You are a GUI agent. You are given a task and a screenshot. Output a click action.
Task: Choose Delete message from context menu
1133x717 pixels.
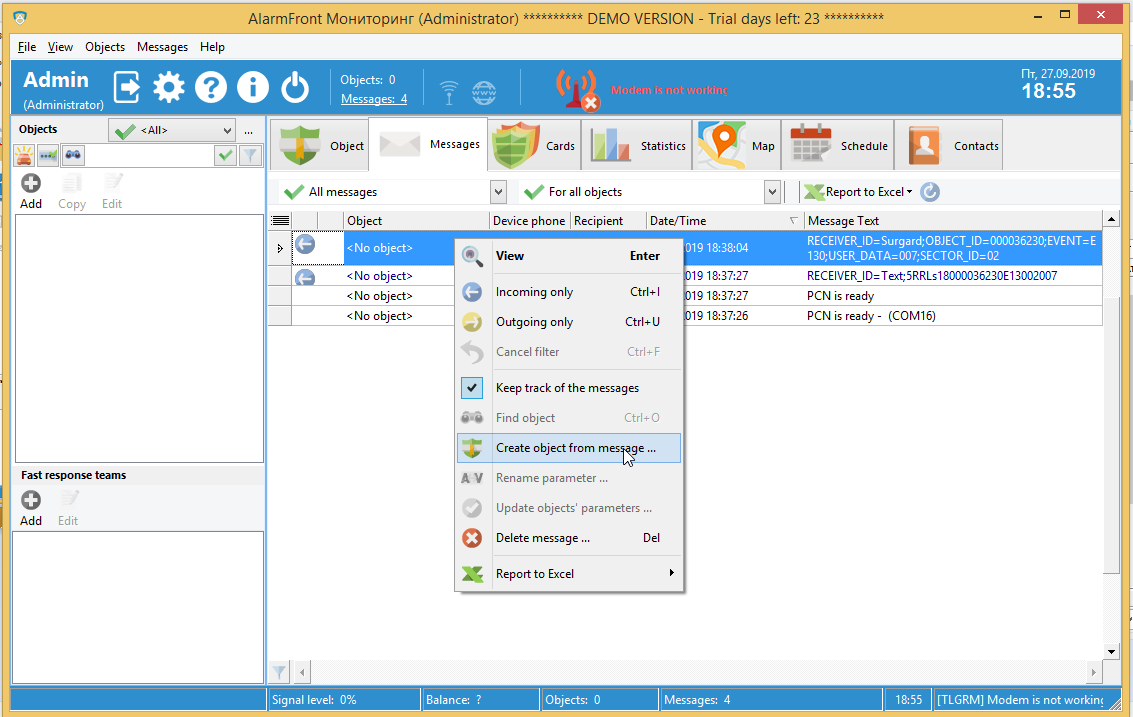(x=569, y=537)
